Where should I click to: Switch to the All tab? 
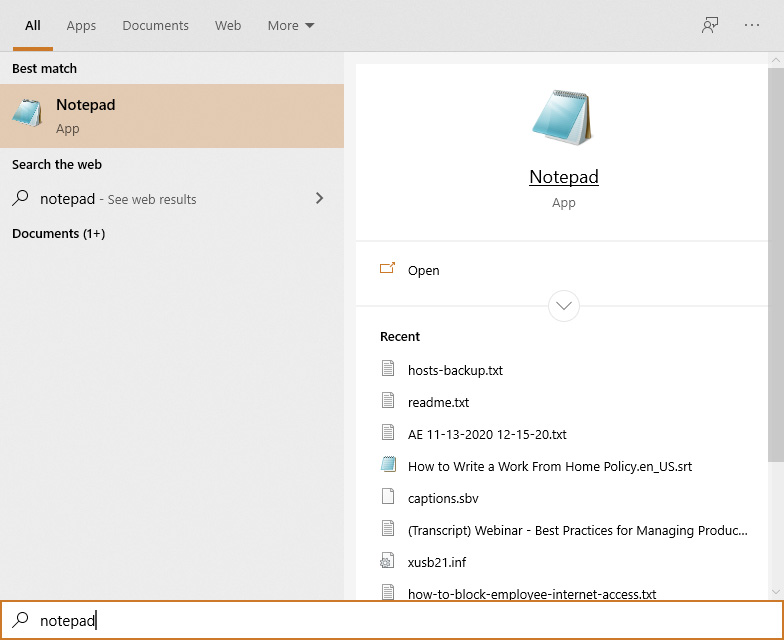[32, 26]
